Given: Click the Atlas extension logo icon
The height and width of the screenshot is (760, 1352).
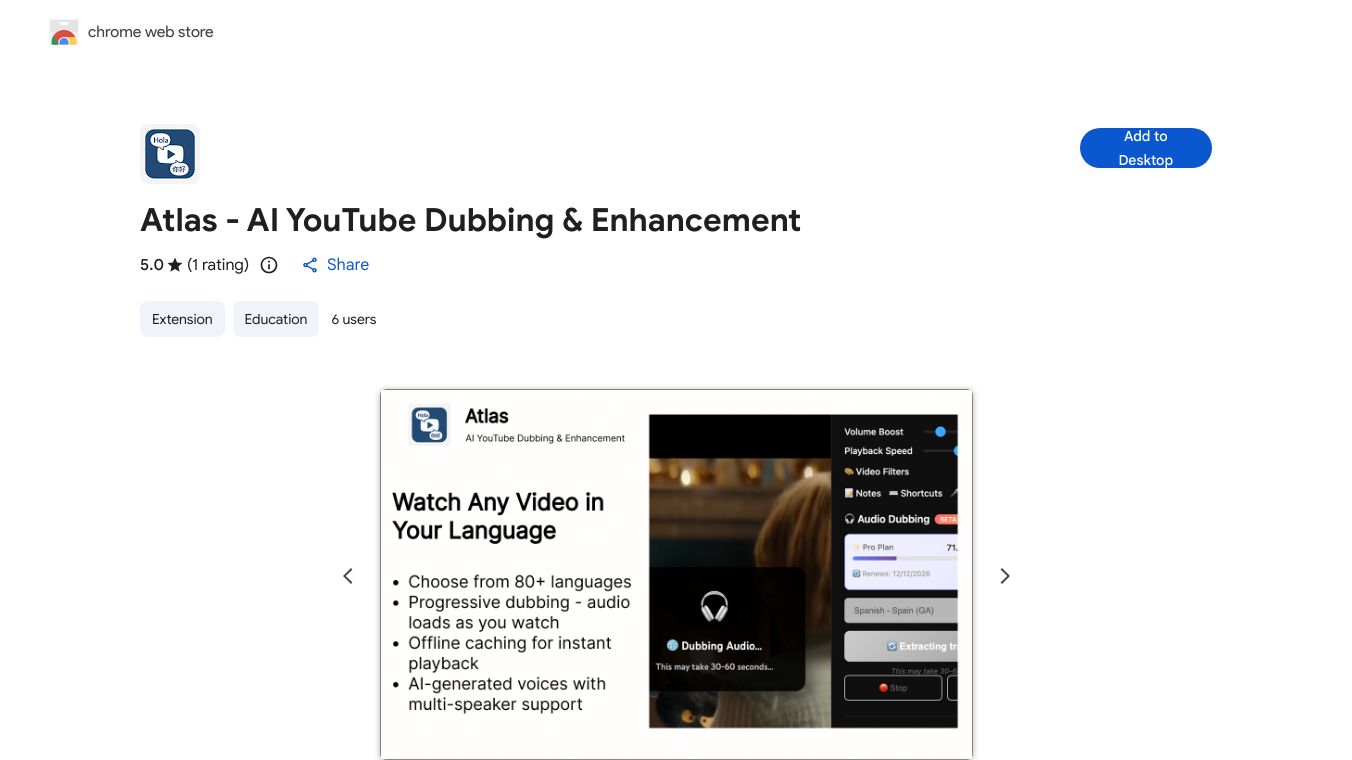Looking at the screenshot, I should (x=170, y=154).
